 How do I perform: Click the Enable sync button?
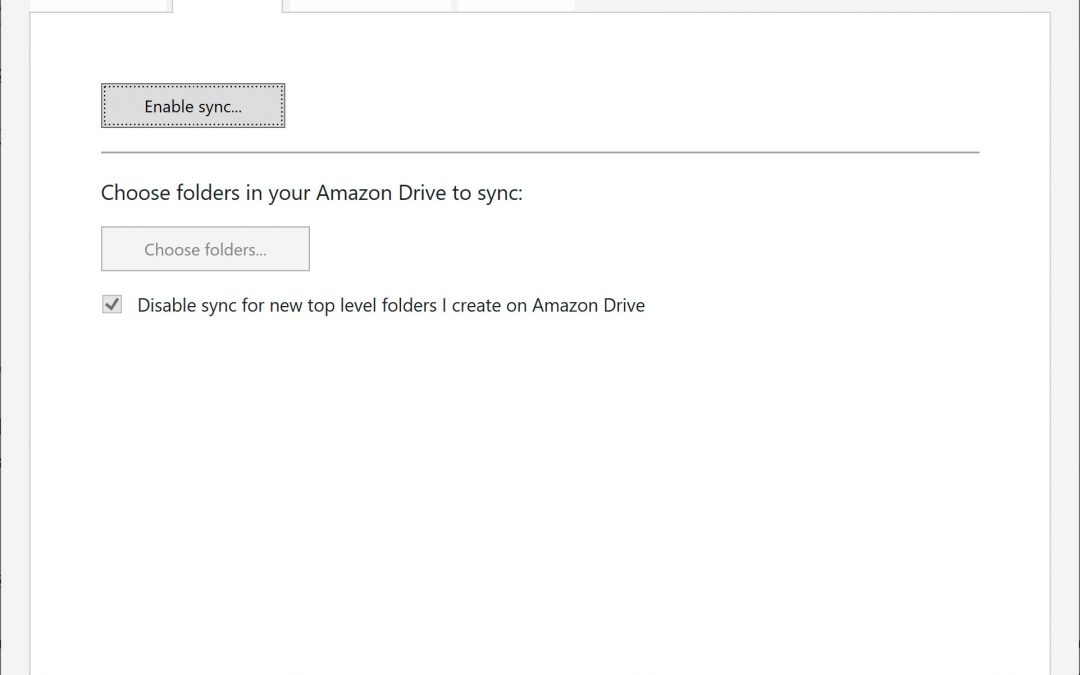pos(193,106)
